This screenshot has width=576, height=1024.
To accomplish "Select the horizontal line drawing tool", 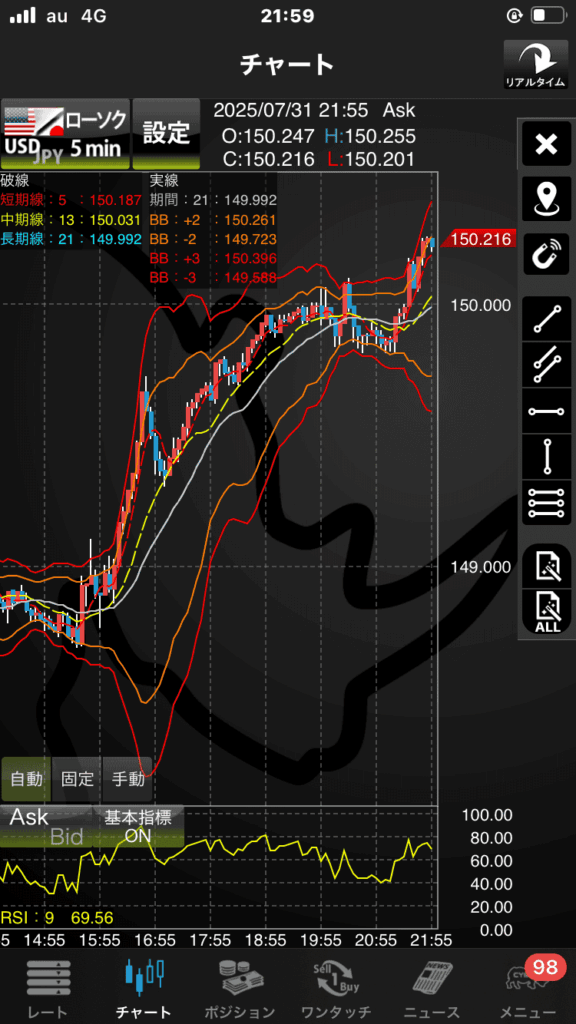I will tap(547, 411).
